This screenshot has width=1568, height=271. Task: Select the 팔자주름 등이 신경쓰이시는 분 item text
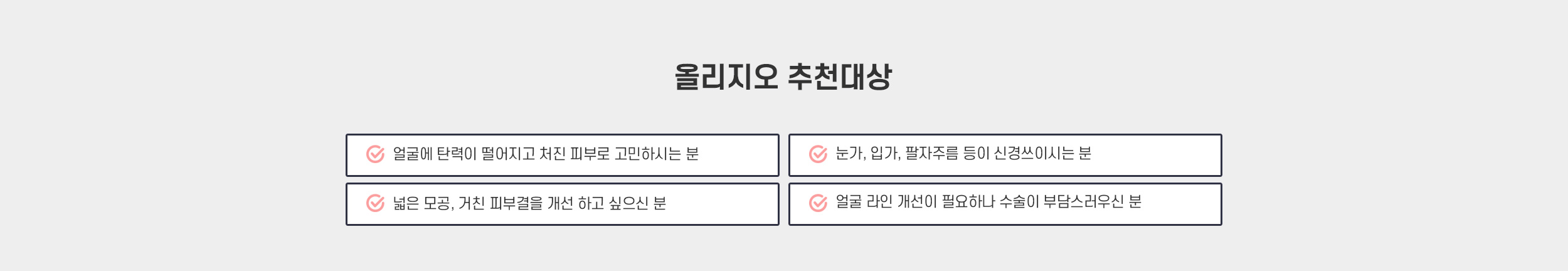999,153
